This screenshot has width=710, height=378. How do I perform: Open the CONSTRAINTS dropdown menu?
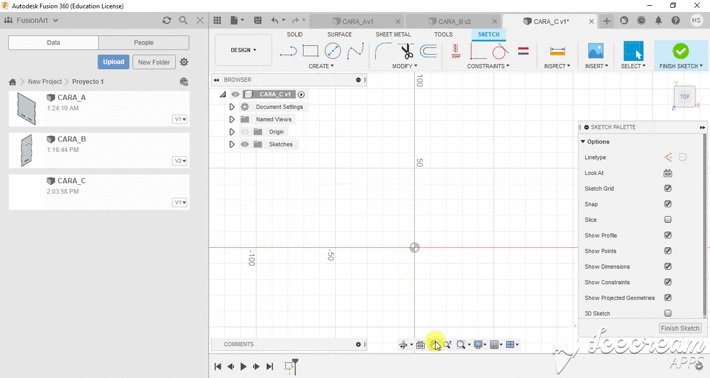[488, 66]
